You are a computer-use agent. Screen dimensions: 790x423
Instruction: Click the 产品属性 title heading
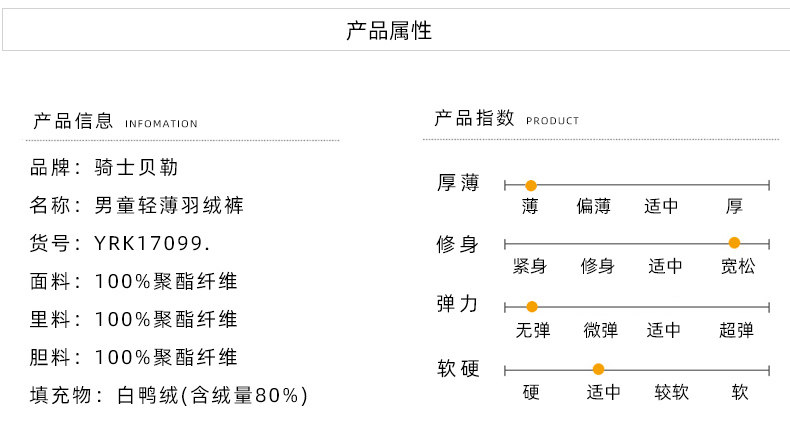[389, 31]
